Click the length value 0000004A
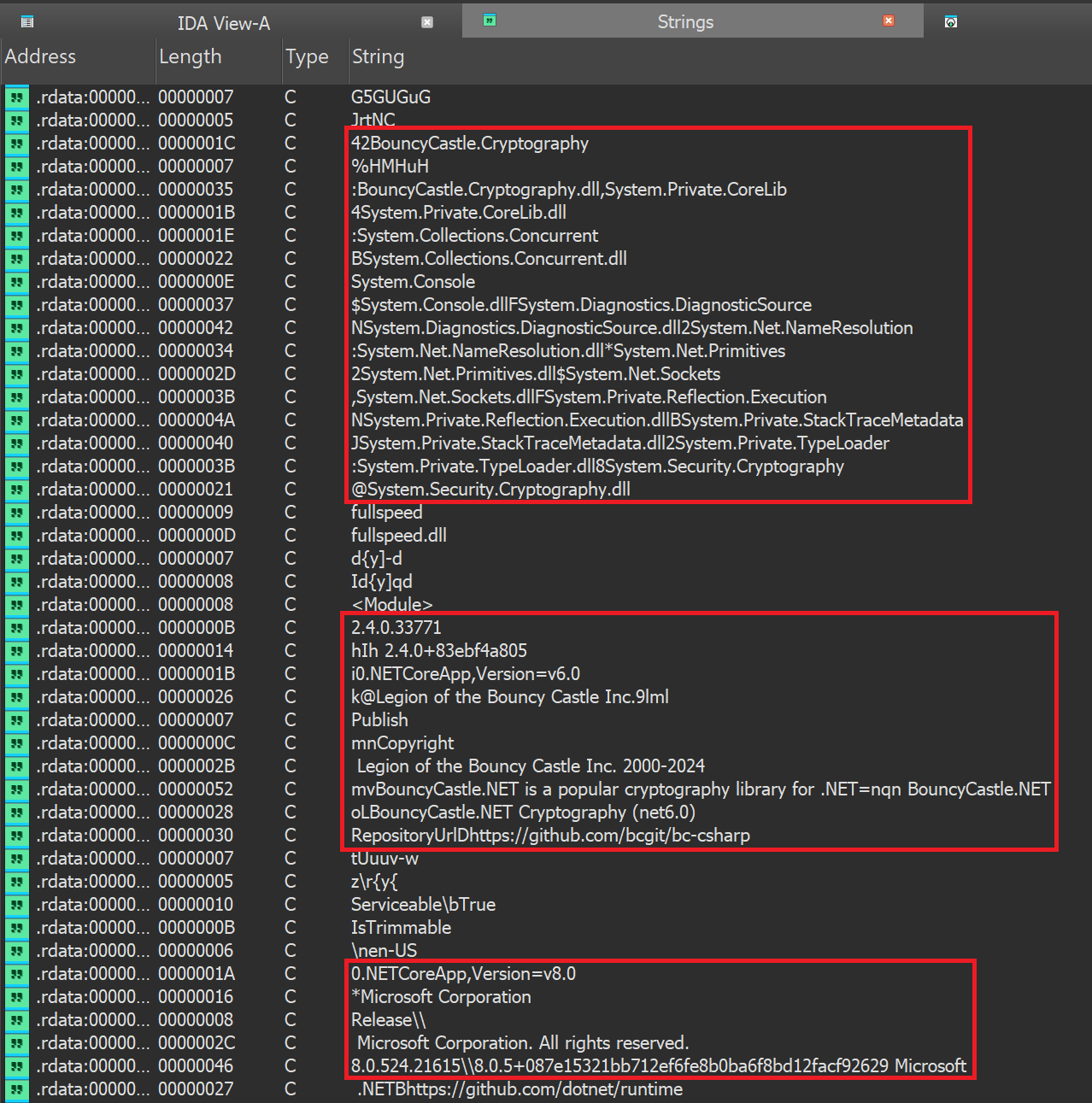 [197, 420]
